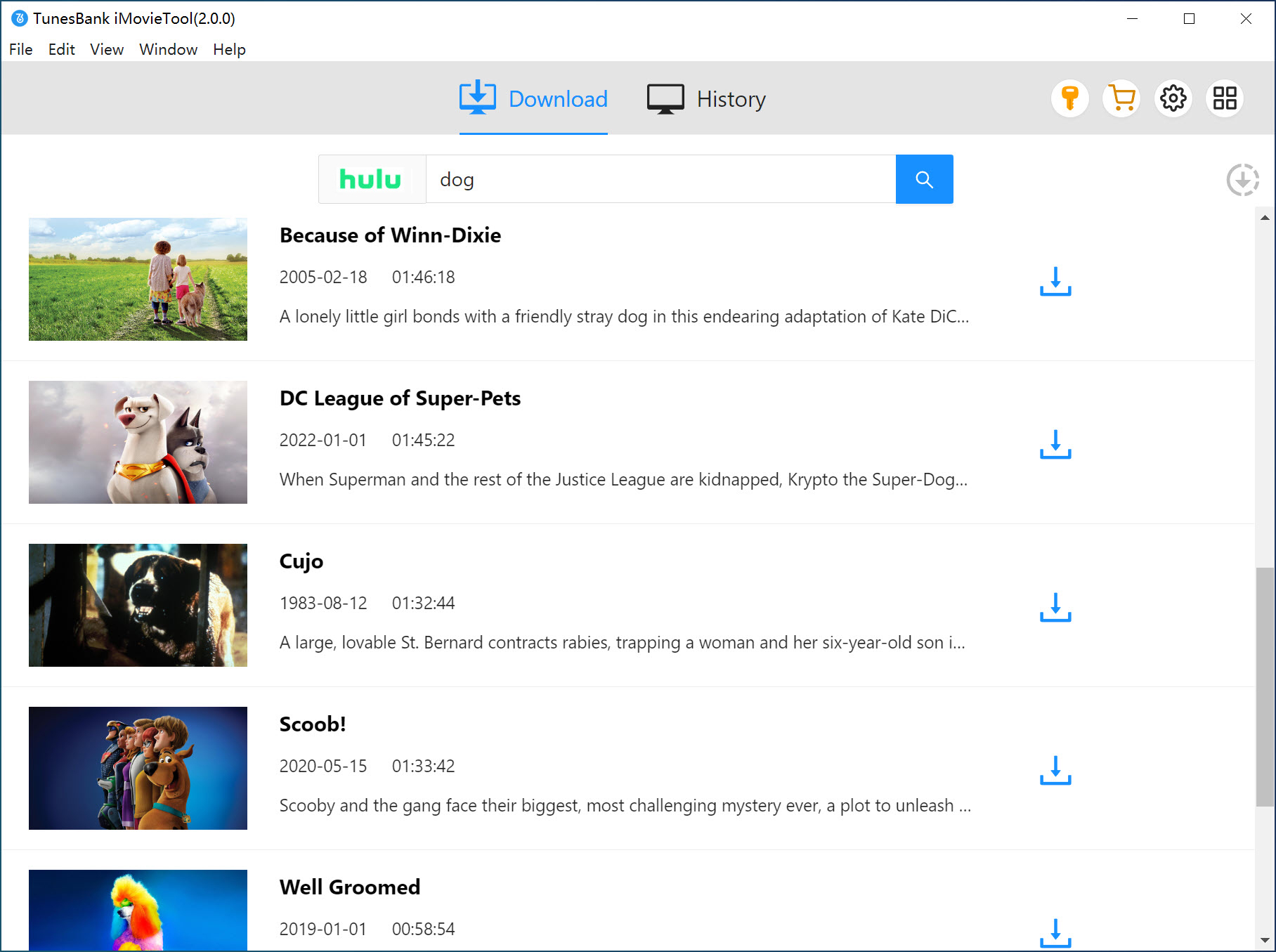Open the settings gear icon
The image size is (1276, 952).
[x=1173, y=98]
